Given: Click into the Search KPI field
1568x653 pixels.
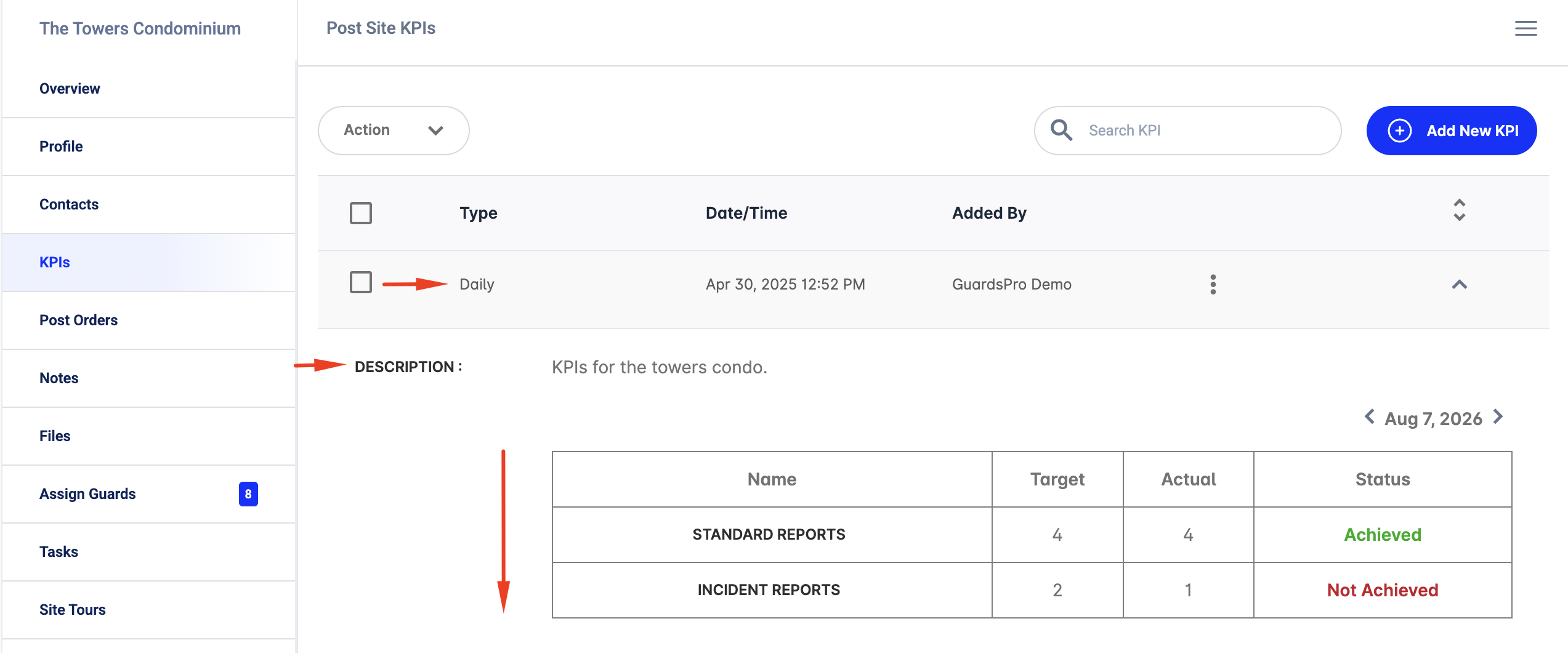Looking at the screenshot, I should click(1187, 130).
